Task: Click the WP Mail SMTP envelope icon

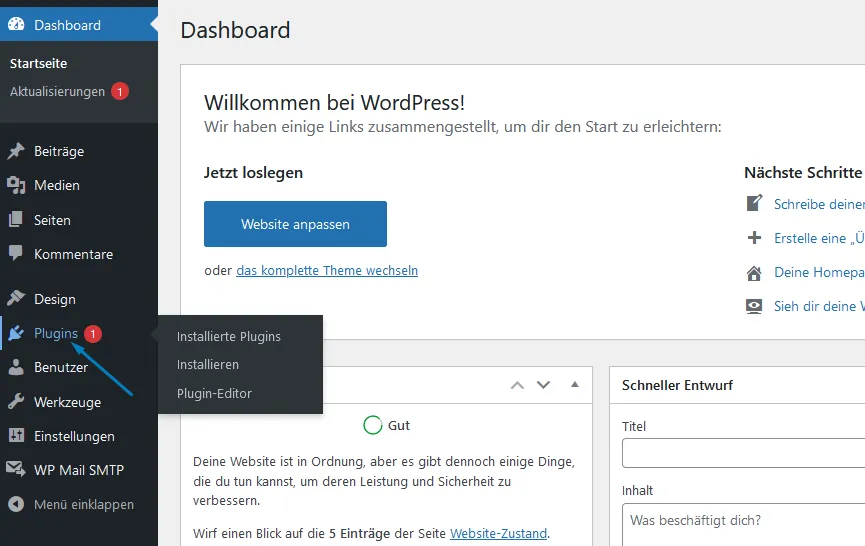Action: [x=16, y=469]
